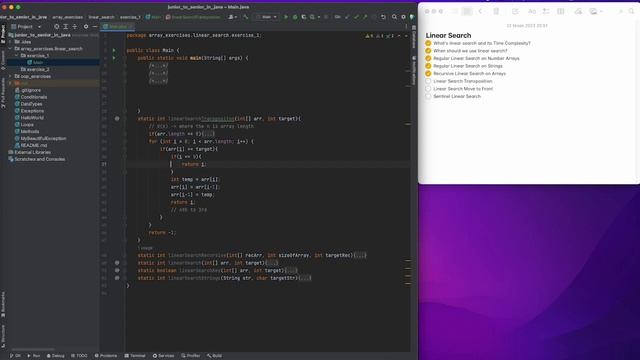The width and height of the screenshot is (640, 360).
Task: Click Notes text format Aa icon
Action: 532,11
